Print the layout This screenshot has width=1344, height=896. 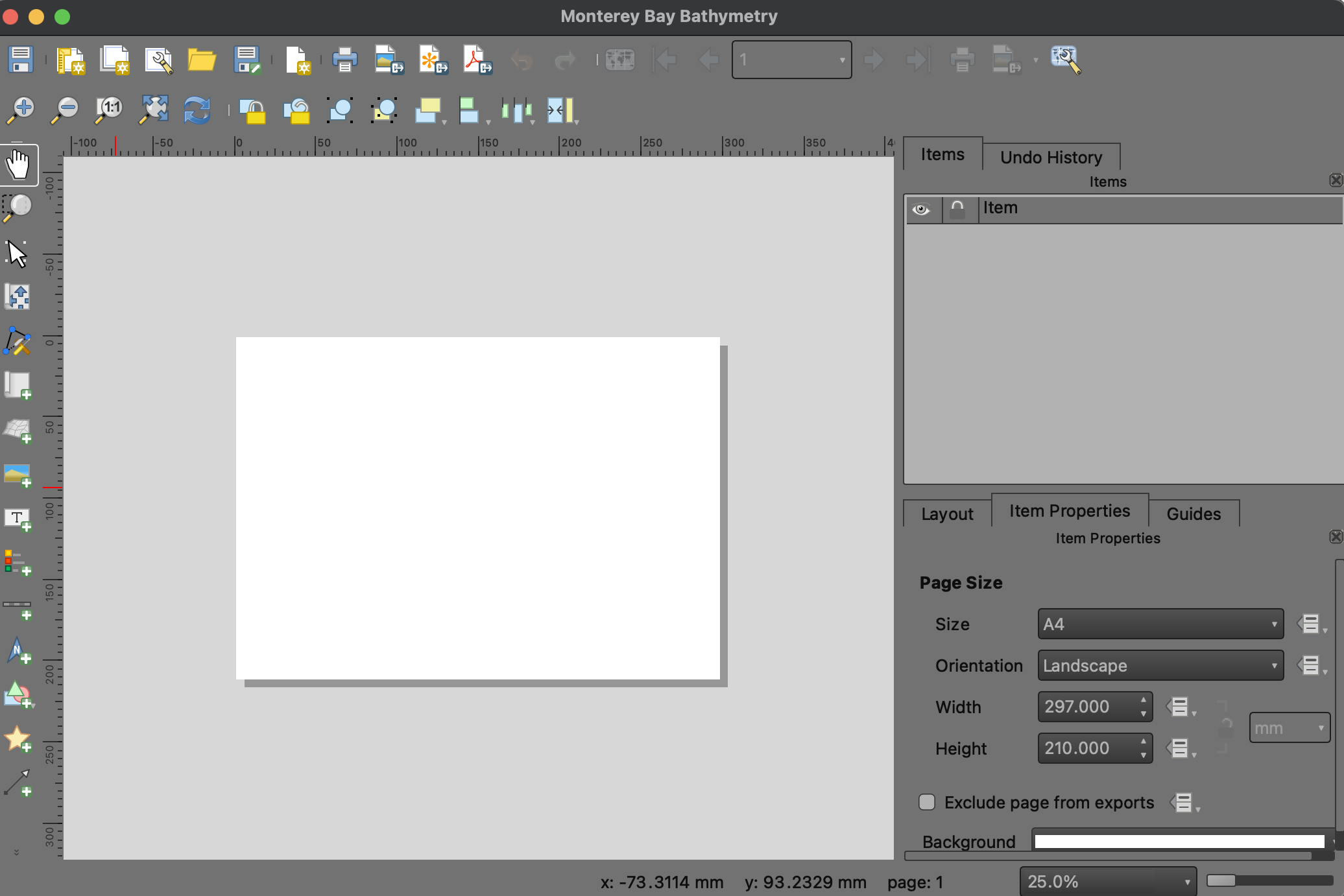click(x=344, y=60)
